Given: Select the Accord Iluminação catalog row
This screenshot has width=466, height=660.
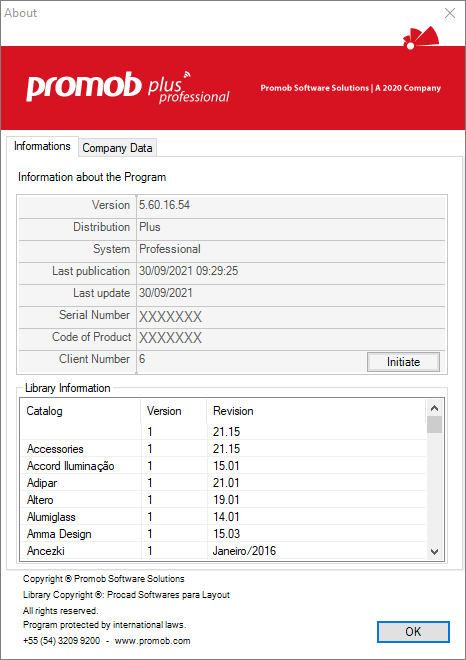Looking at the screenshot, I should (224, 466).
